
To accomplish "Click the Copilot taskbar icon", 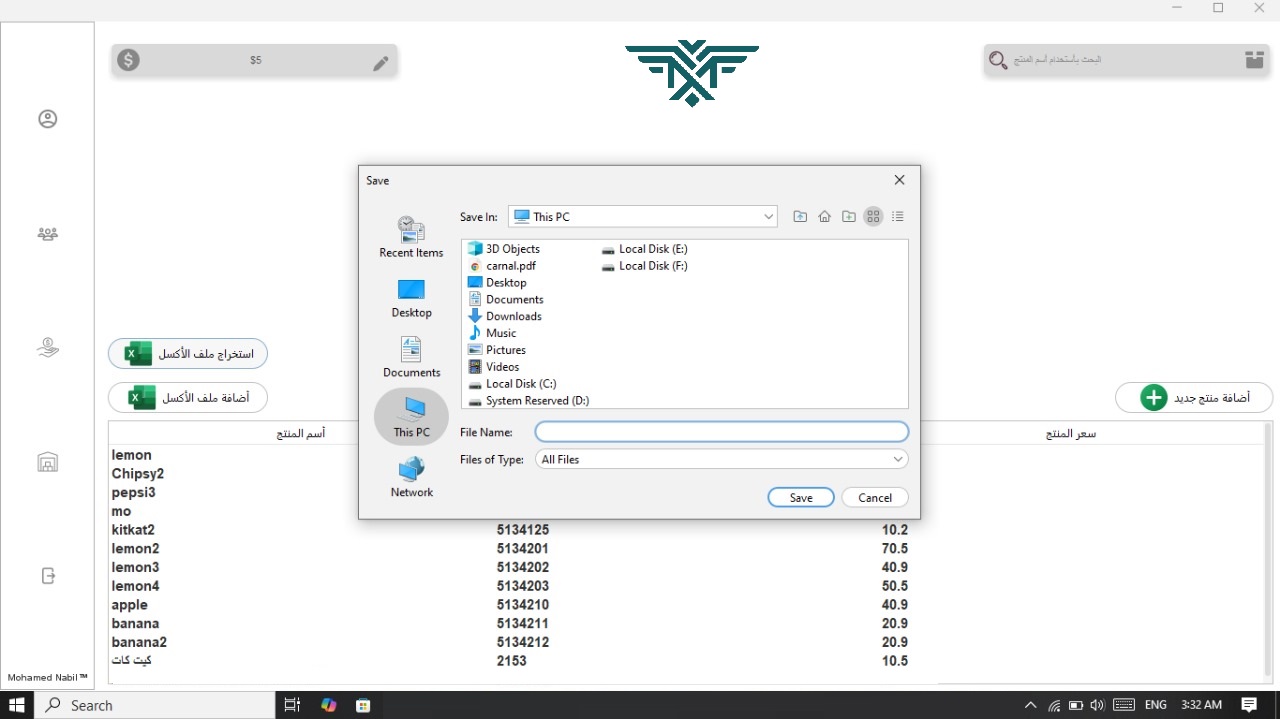I will point(328,705).
